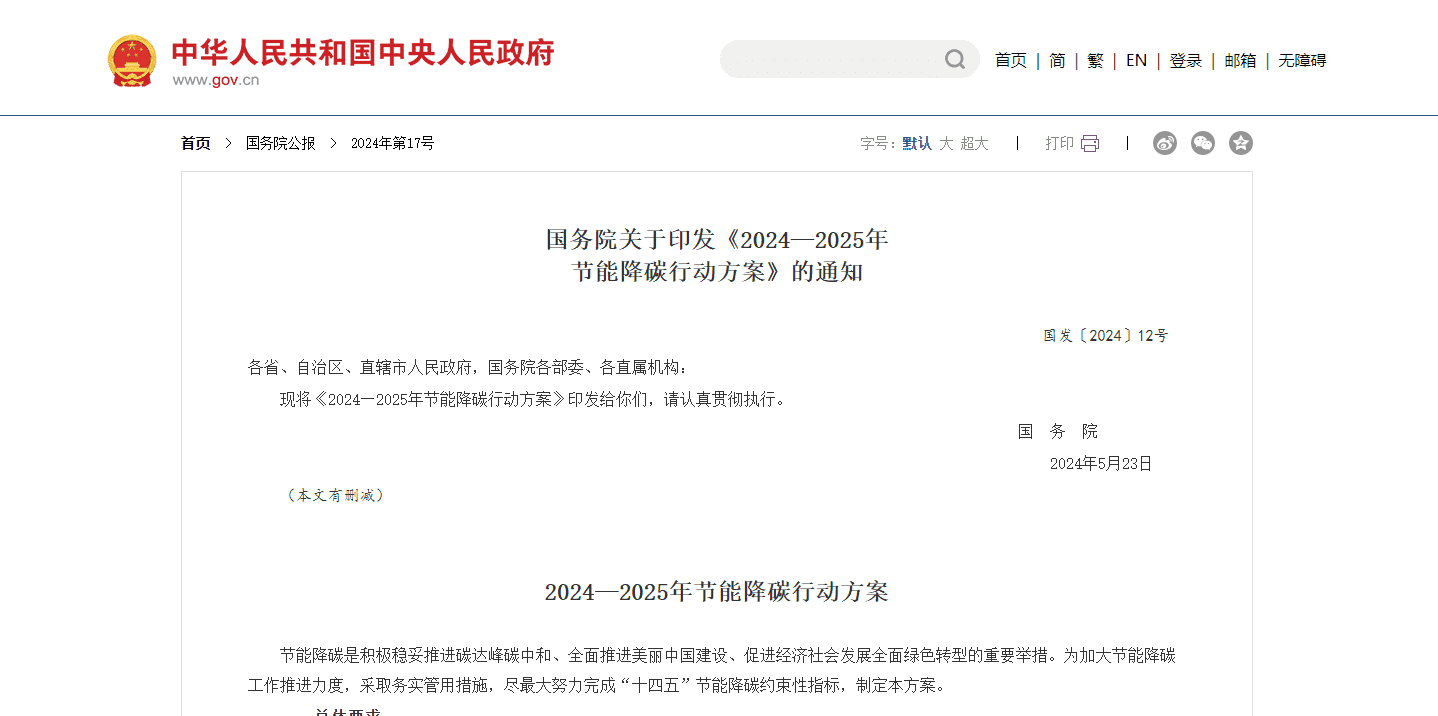Switch font size to 大
This screenshot has height=716, width=1438.
click(946, 144)
